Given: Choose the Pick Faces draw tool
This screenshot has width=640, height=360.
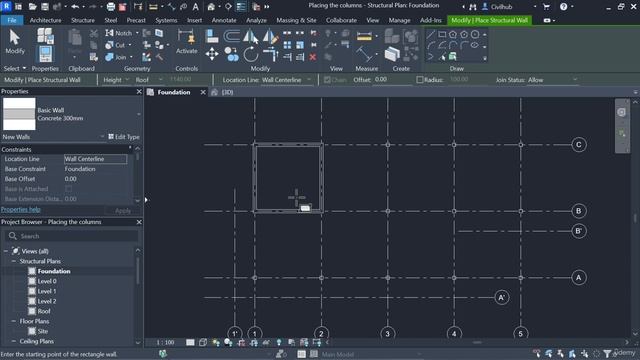Looking at the screenshot, I should [453, 57].
